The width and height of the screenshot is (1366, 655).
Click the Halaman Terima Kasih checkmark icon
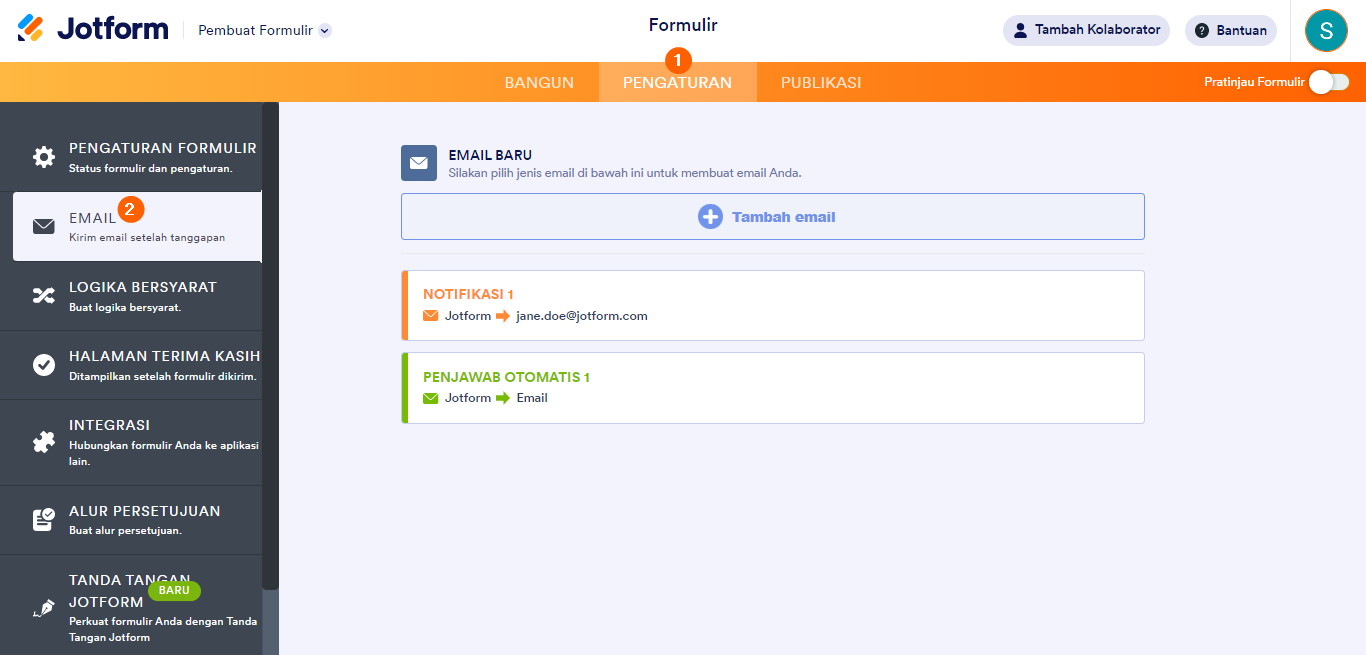(44, 365)
